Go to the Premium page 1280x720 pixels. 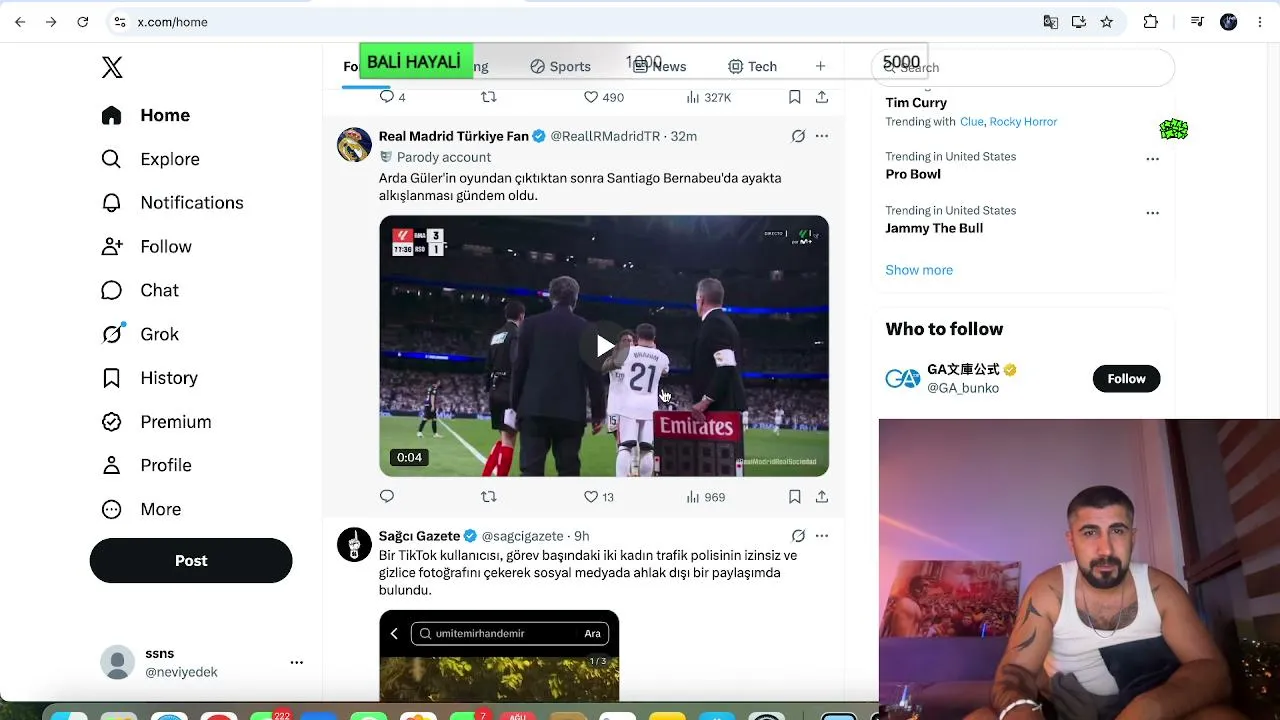156,422
